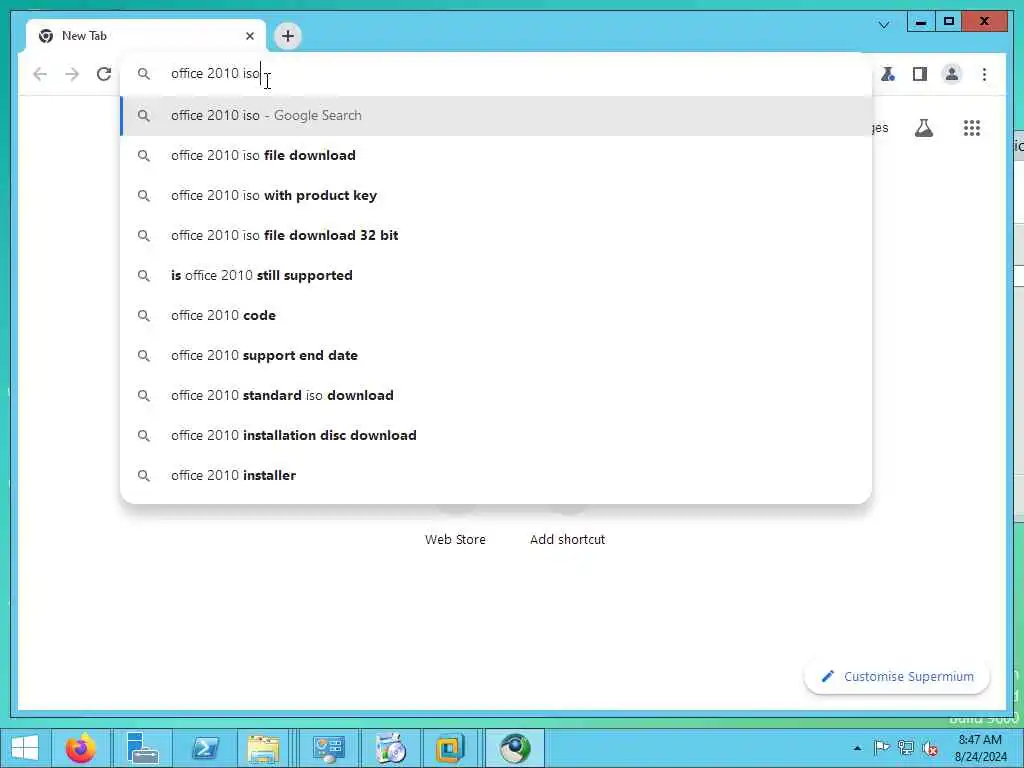Click the muted speaker tray icon
Image resolution: width=1024 pixels, height=768 pixels.
point(931,748)
